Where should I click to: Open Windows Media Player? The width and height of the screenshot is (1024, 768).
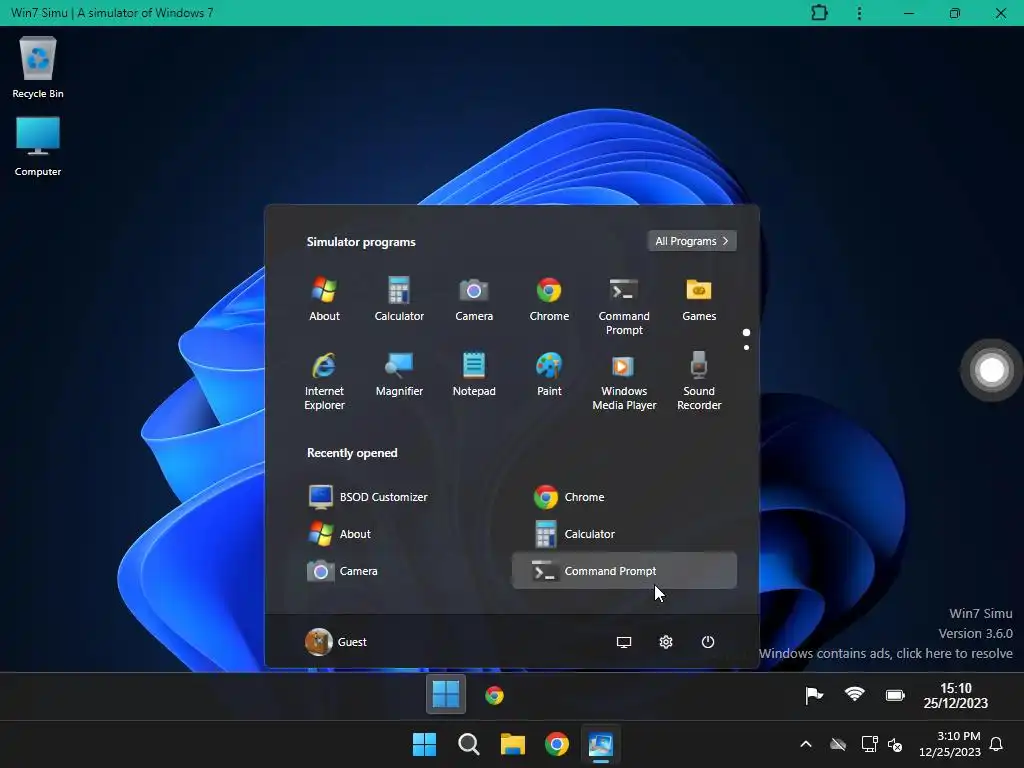point(624,381)
